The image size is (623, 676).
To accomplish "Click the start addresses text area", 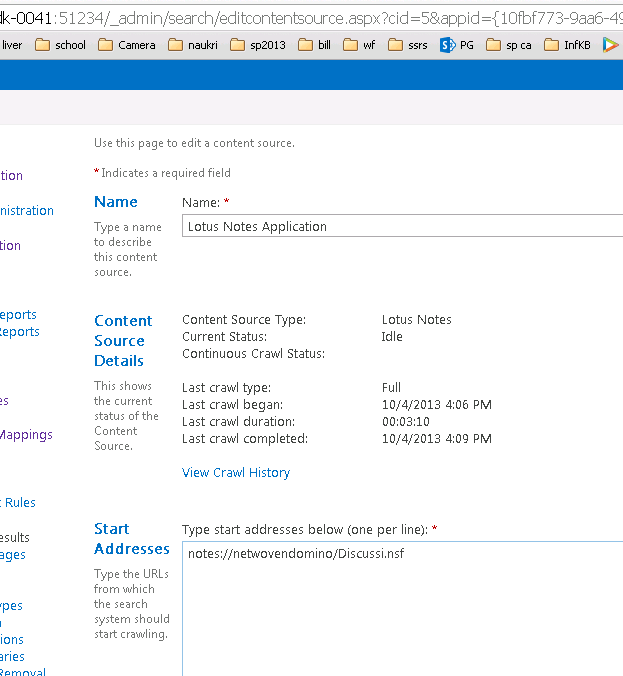I will pos(402,609).
